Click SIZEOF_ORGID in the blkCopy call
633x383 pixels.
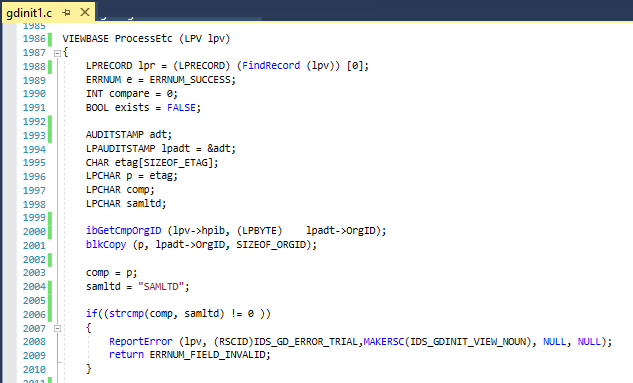click(271, 245)
